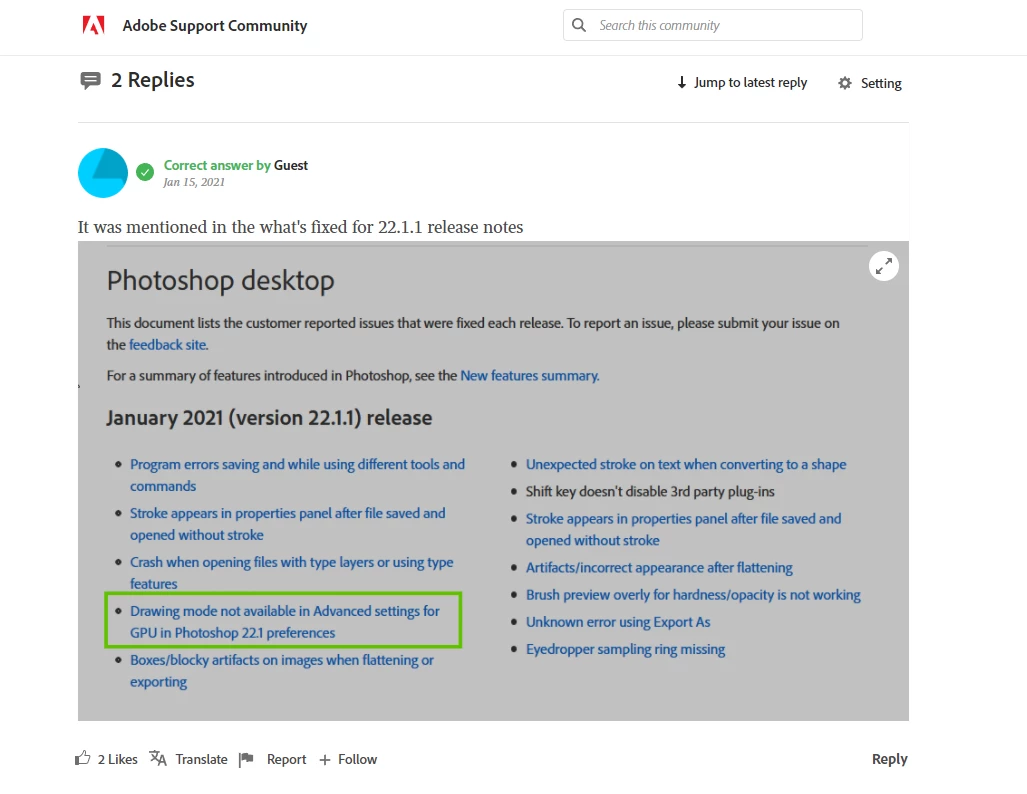Click Artifacts/incorrect appearance after flattening
Screen dimensions: 1027x794
point(659,567)
